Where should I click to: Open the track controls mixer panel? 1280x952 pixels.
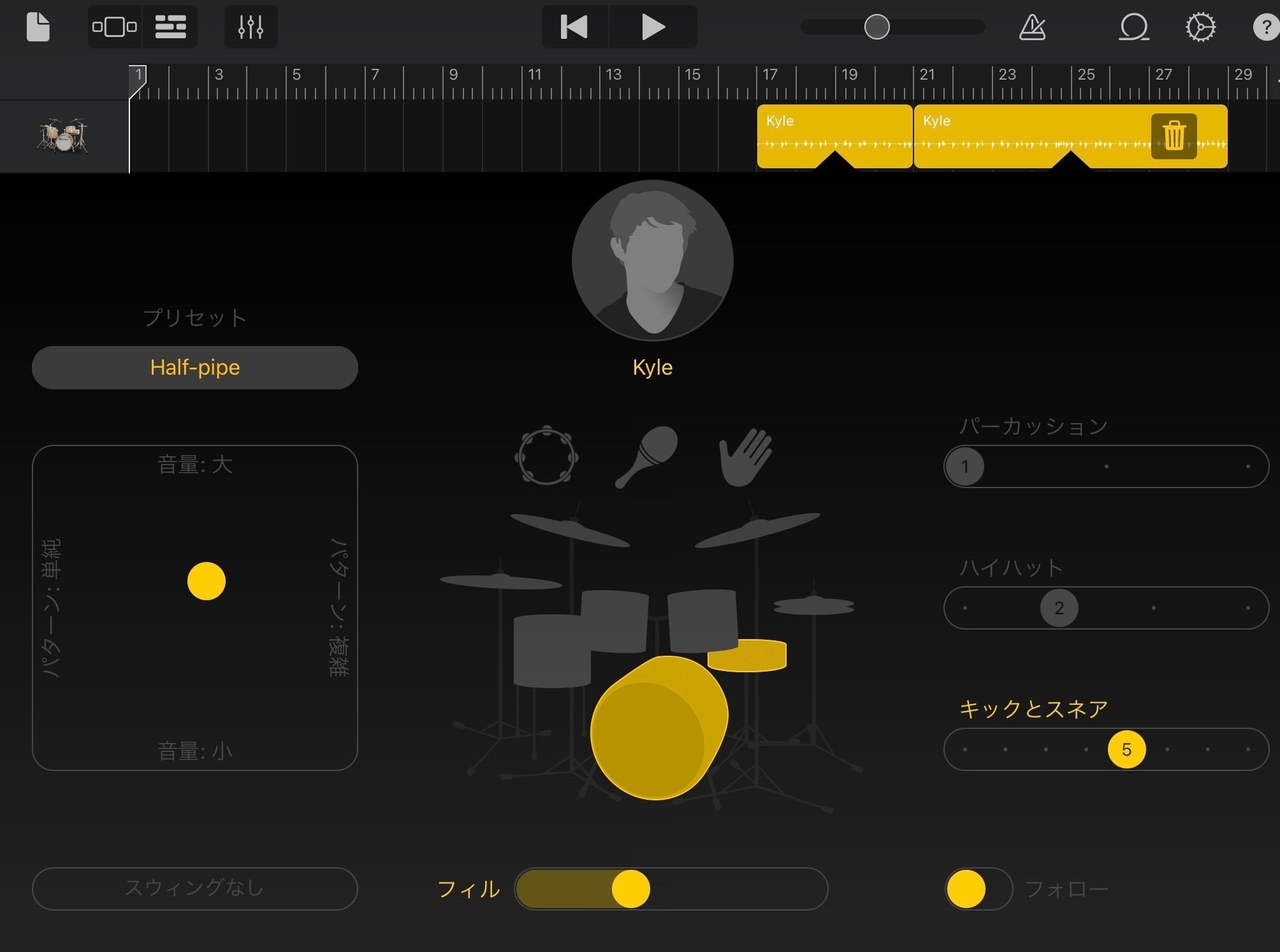(x=251, y=27)
